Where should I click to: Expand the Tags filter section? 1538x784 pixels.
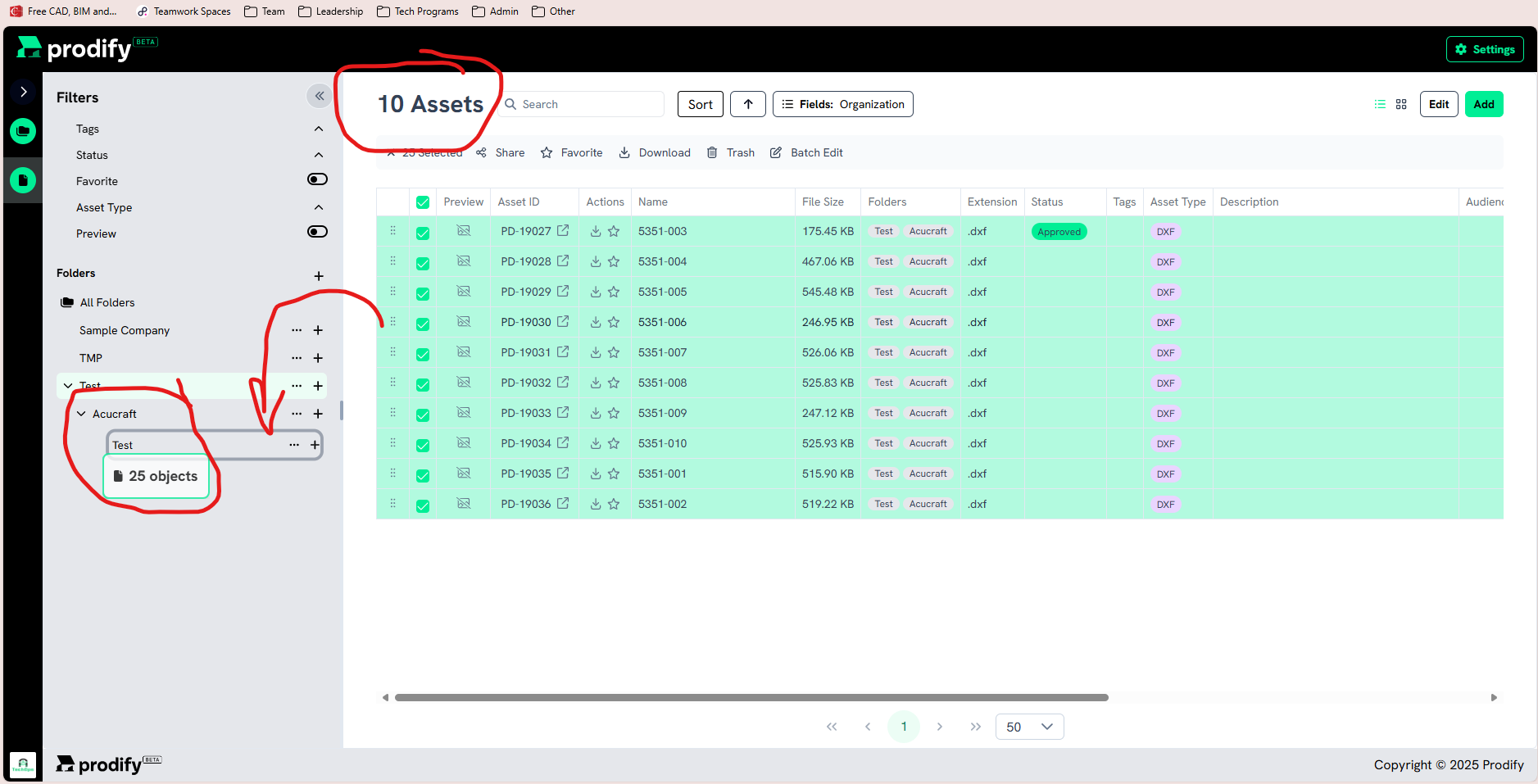point(319,129)
